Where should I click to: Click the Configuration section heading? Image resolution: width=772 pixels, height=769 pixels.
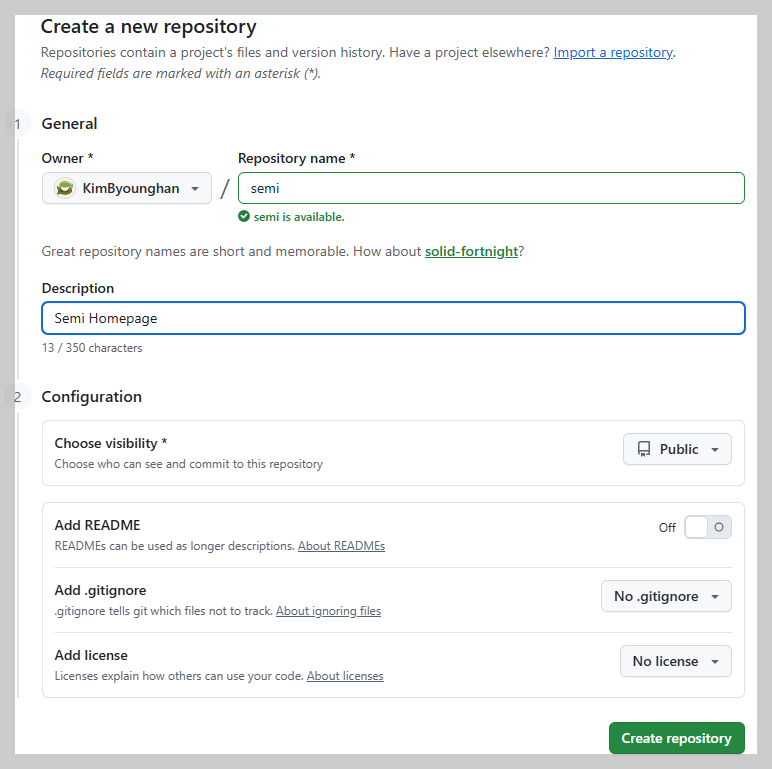(92, 397)
